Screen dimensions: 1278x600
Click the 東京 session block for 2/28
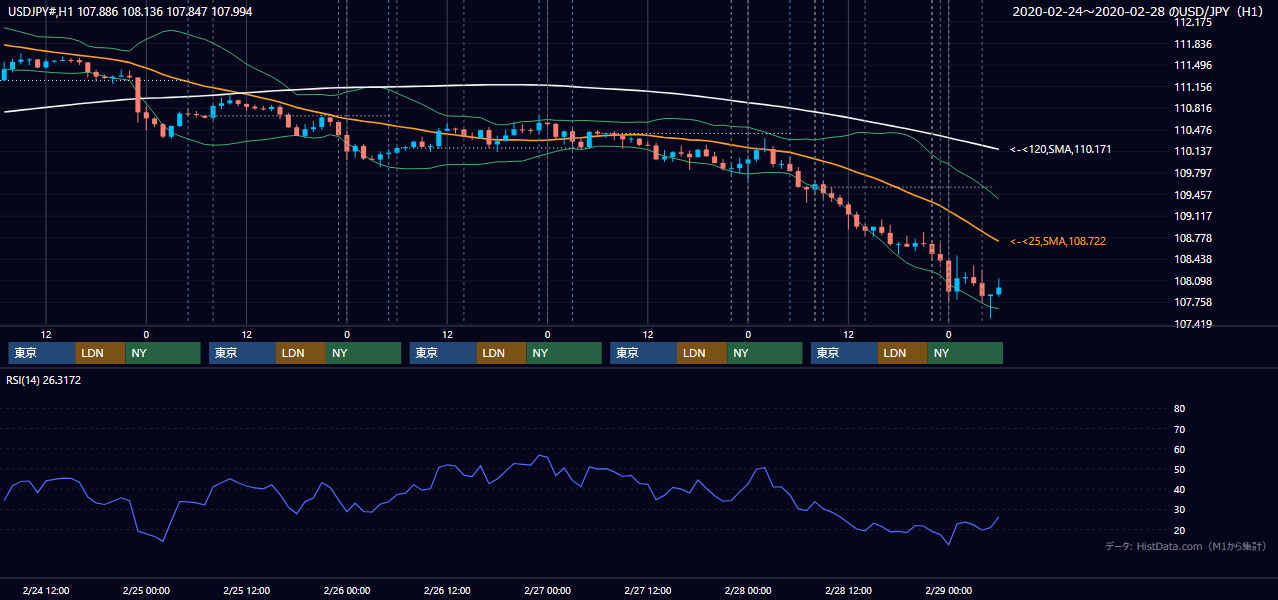click(845, 353)
